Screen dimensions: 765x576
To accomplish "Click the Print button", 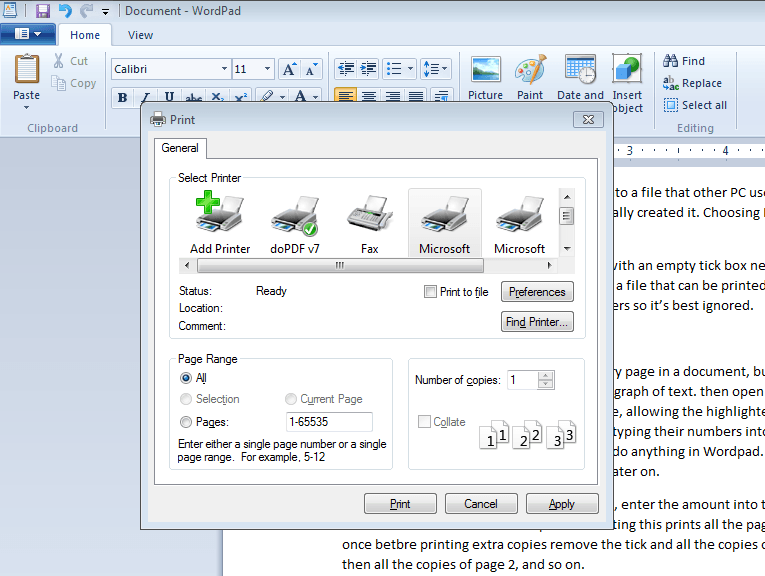I will [400, 504].
